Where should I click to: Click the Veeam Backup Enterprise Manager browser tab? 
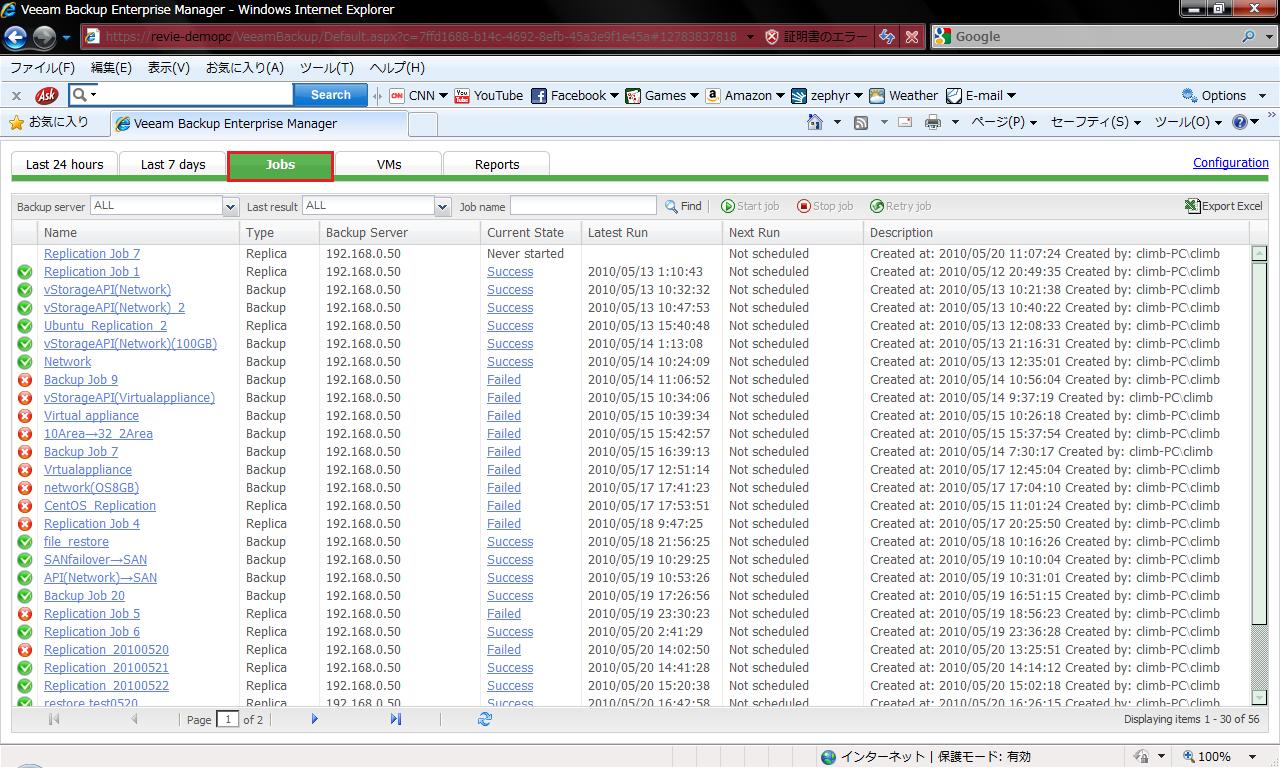(257, 124)
